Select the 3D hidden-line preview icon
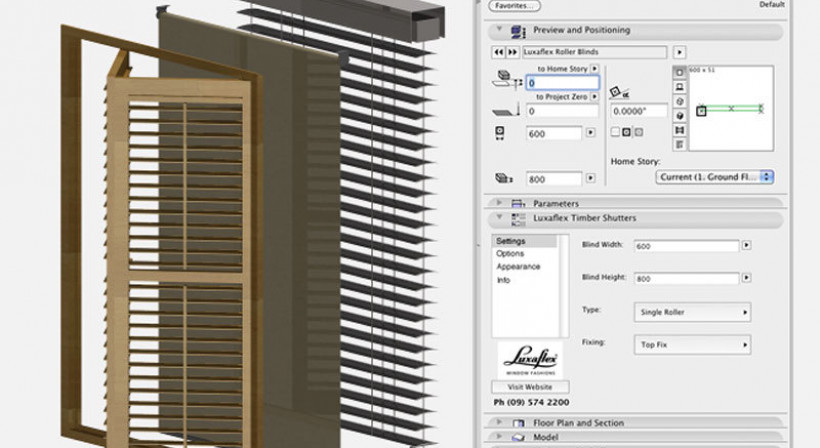Viewport: 820px width, 448px height. pyautogui.click(x=680, y=101)
